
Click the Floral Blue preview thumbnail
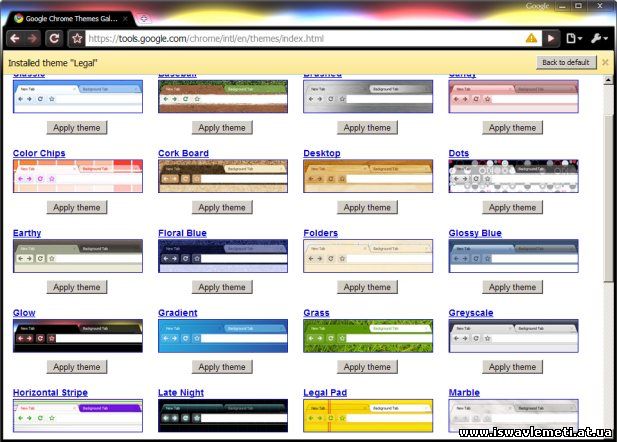[223, 256]
